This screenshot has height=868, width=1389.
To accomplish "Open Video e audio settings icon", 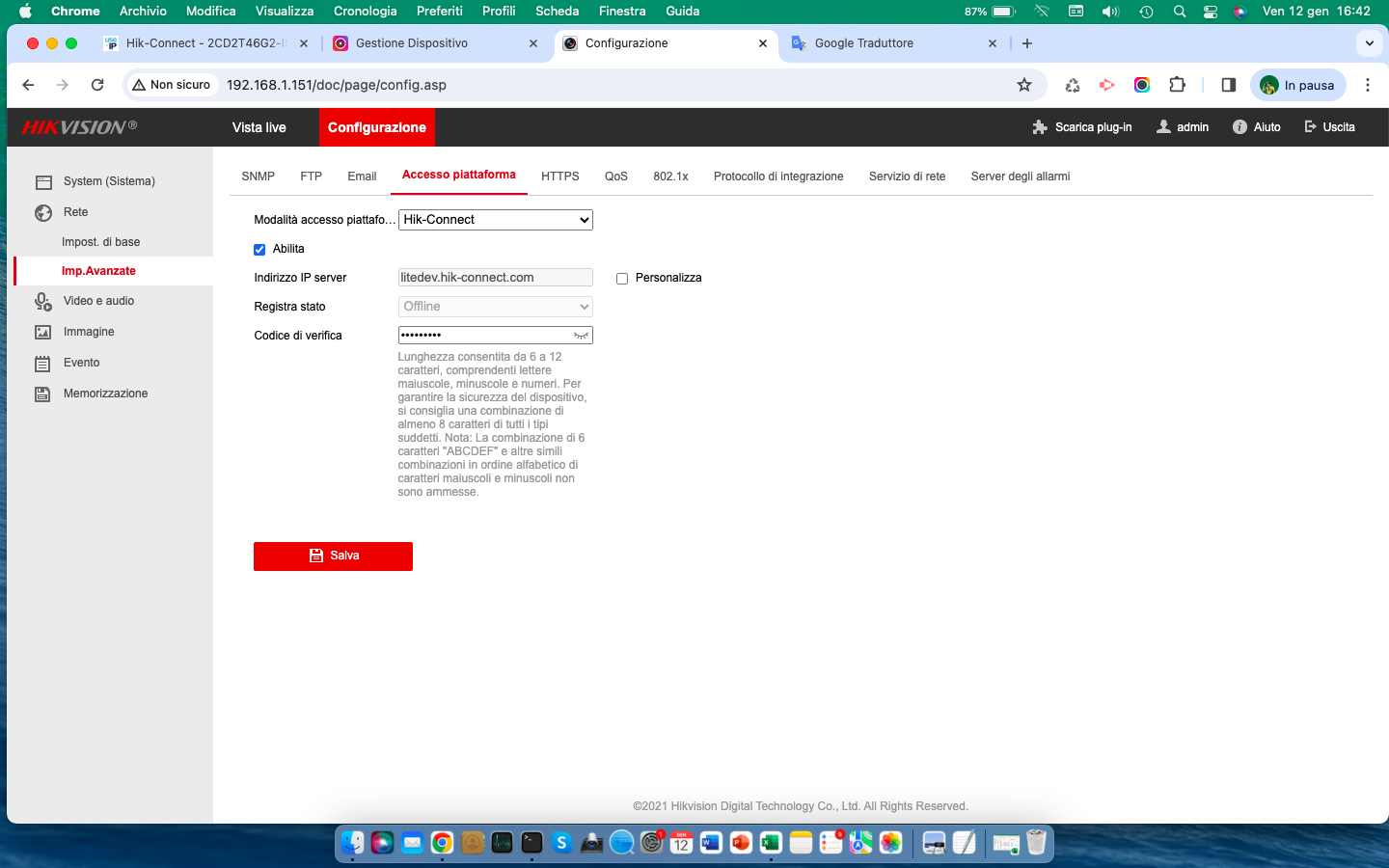I will pyautogui.click(x=43, y=302).
